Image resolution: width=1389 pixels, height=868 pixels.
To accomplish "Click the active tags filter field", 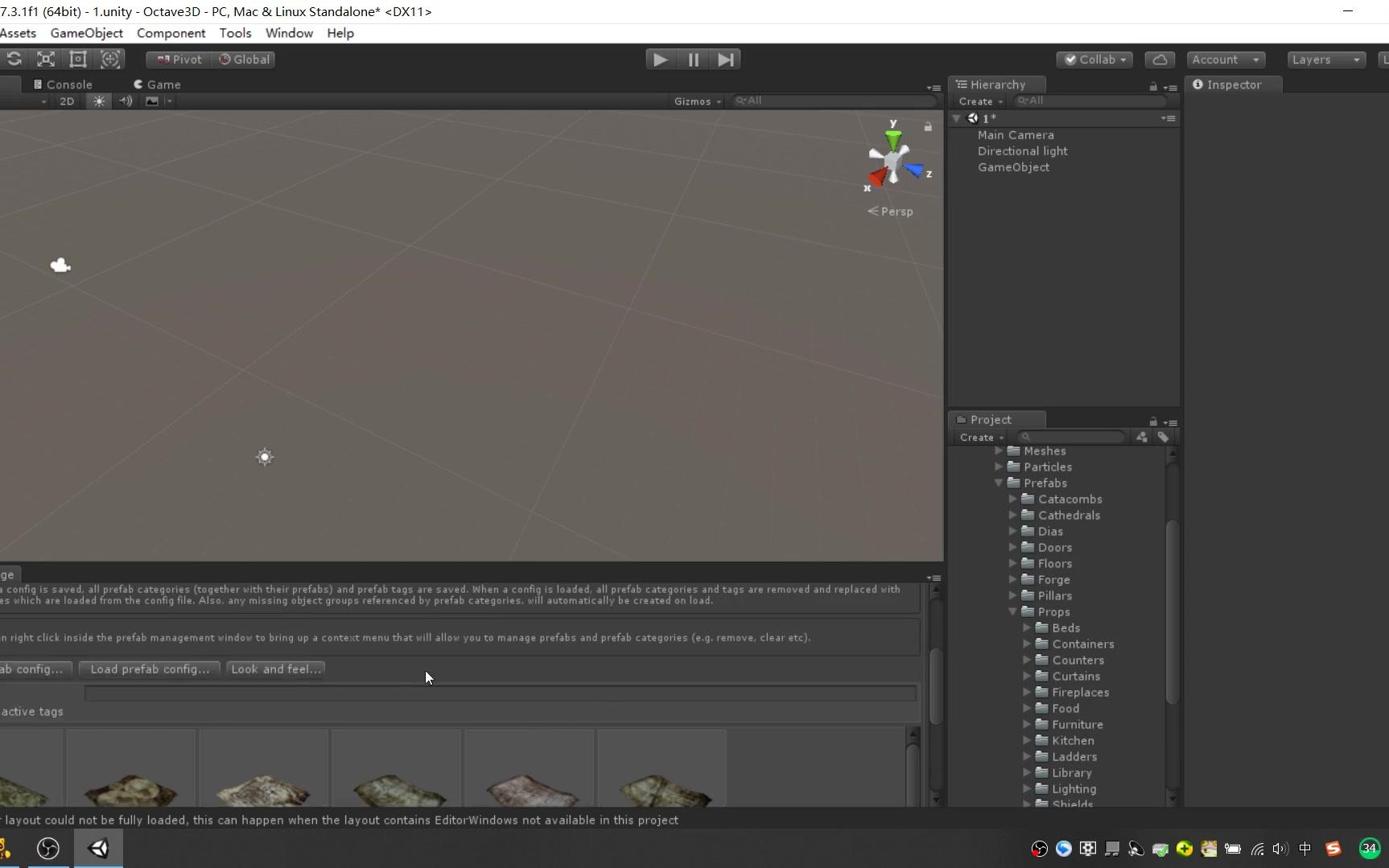I will (500, 693).
